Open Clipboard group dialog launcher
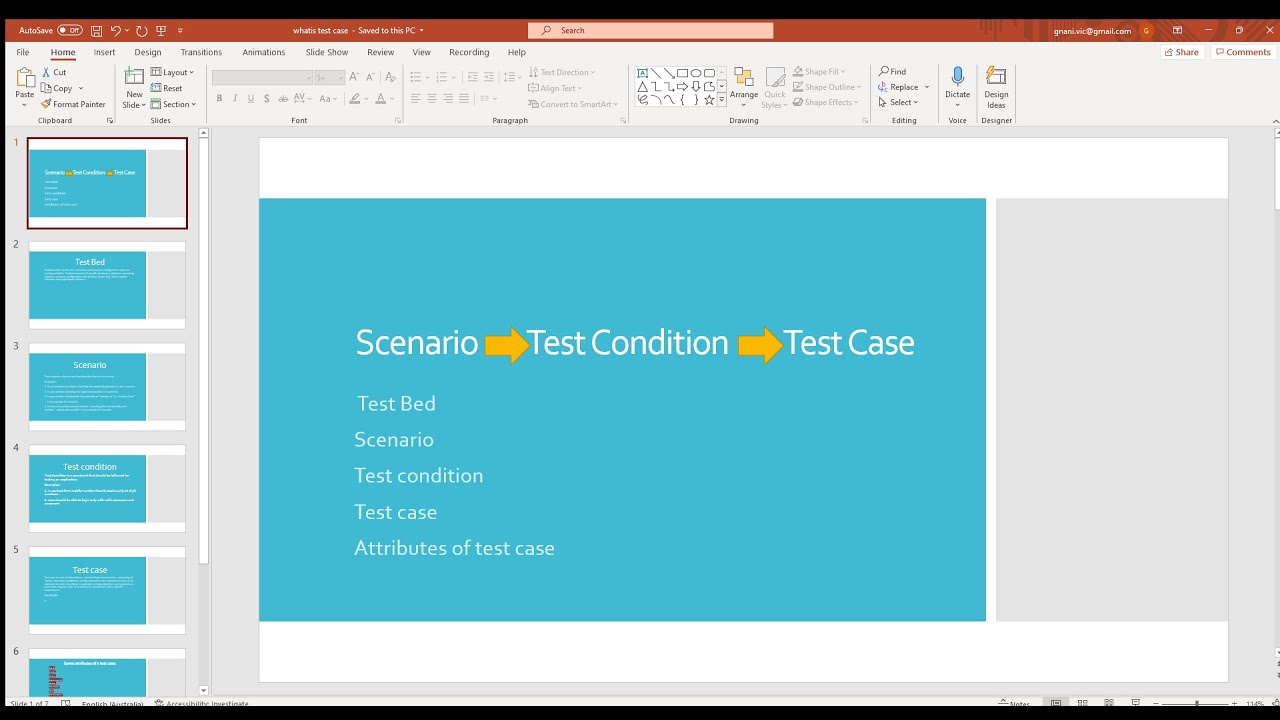 (110, 120)
